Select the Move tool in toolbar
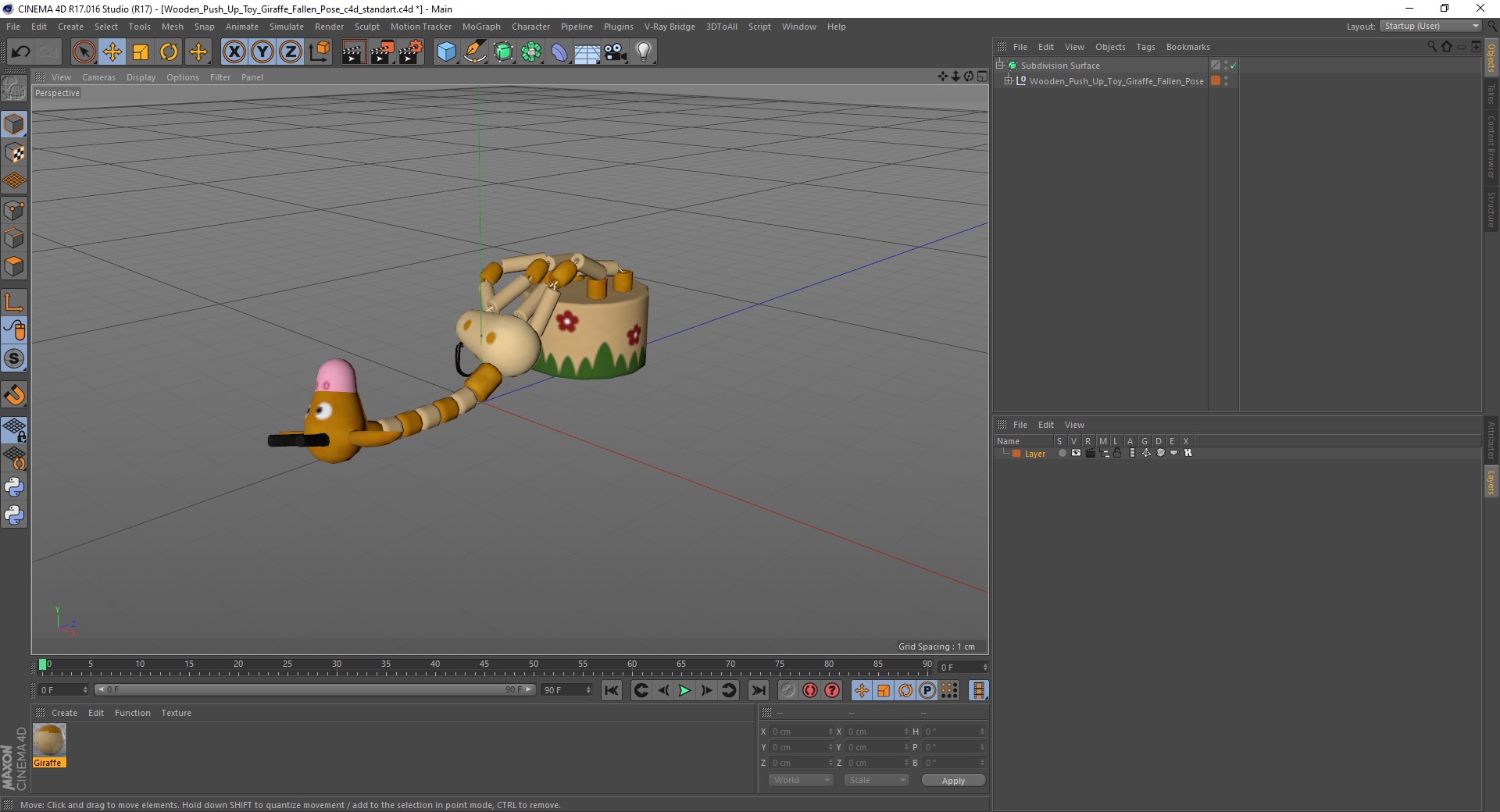The width and height of the screenshot is (1500, 812). [x=112, y=52]
